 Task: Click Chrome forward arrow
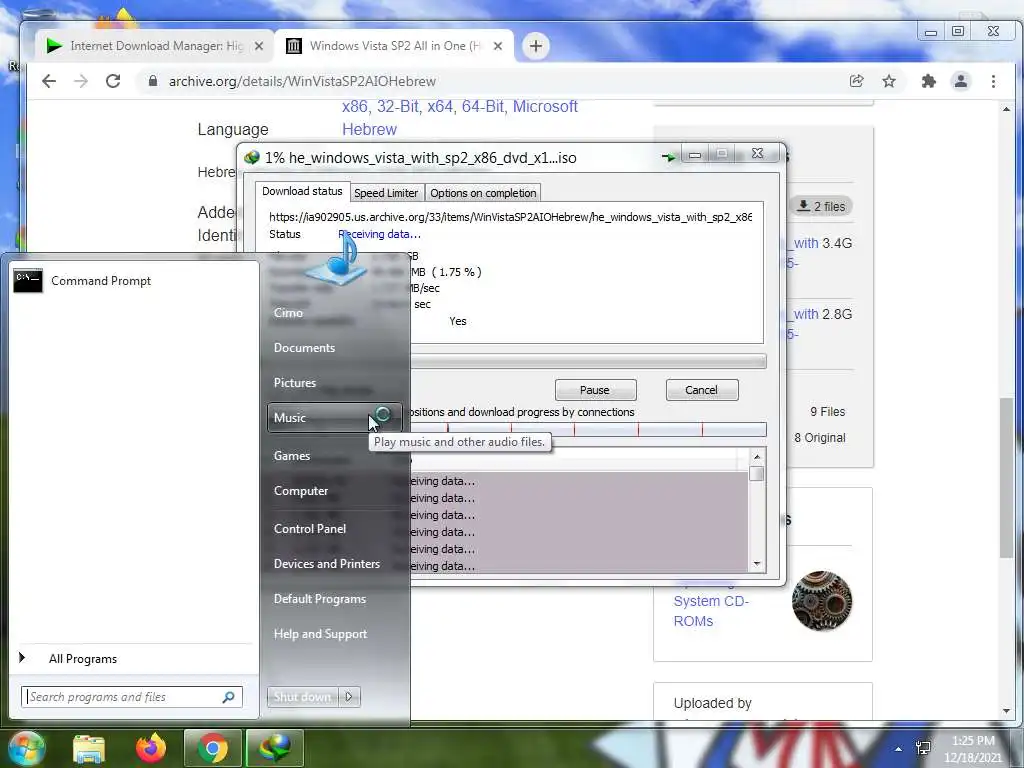pos(81,81)
